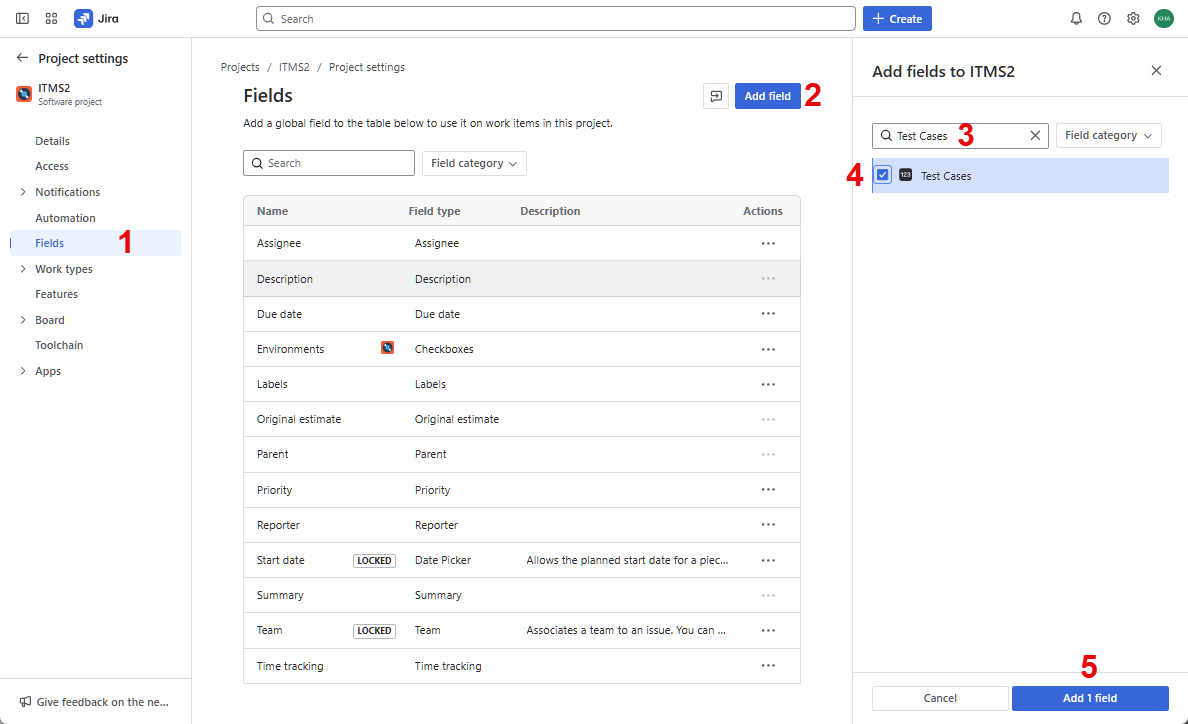Open the help question mark icon
This screenshot has width=1188, height=724.
(x=1104, y=18)
